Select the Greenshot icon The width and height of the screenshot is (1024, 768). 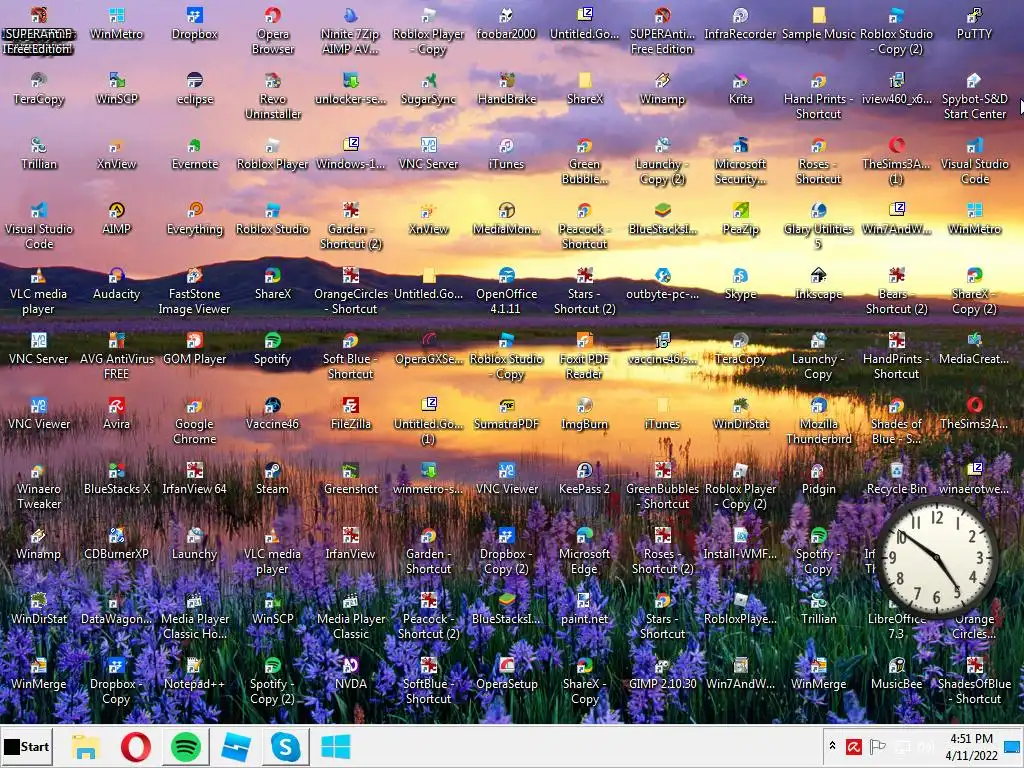(x=351, y=479)
